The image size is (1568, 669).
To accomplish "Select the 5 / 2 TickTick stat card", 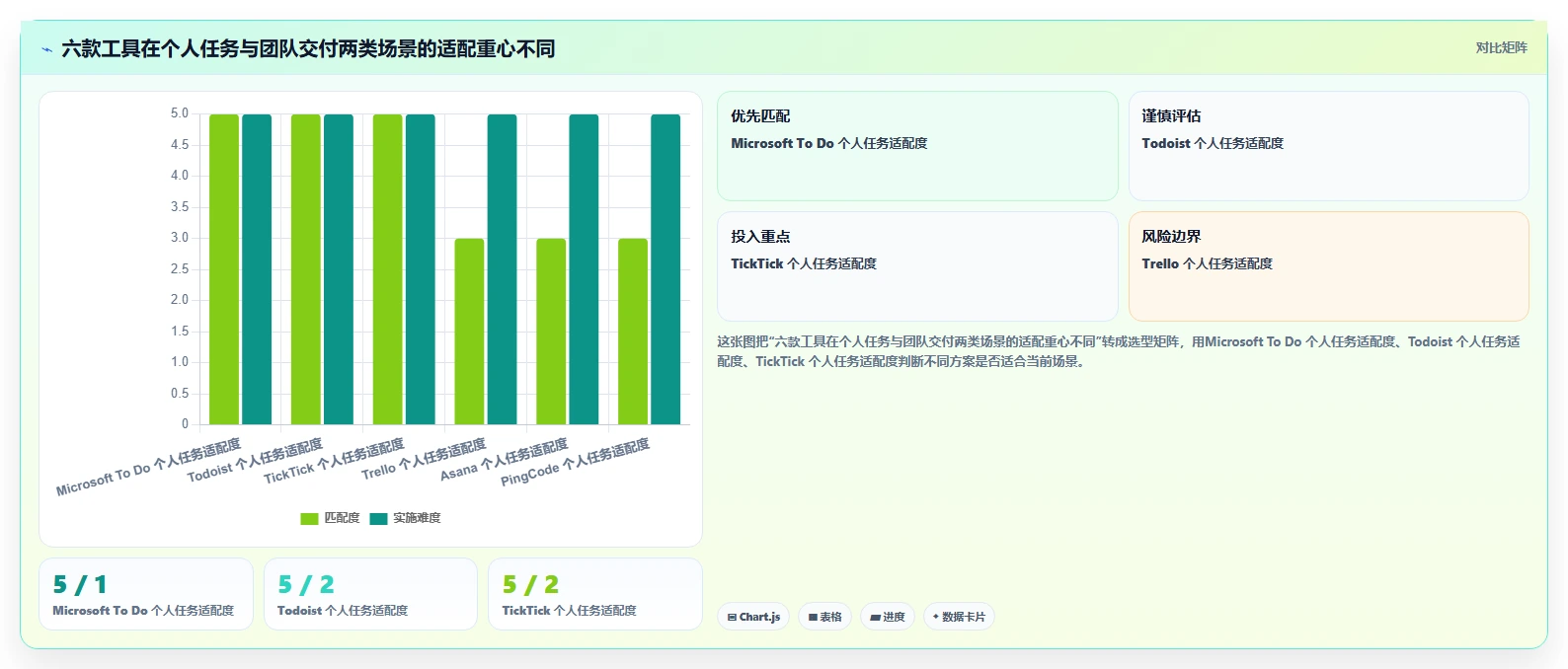I will point(595,594).
